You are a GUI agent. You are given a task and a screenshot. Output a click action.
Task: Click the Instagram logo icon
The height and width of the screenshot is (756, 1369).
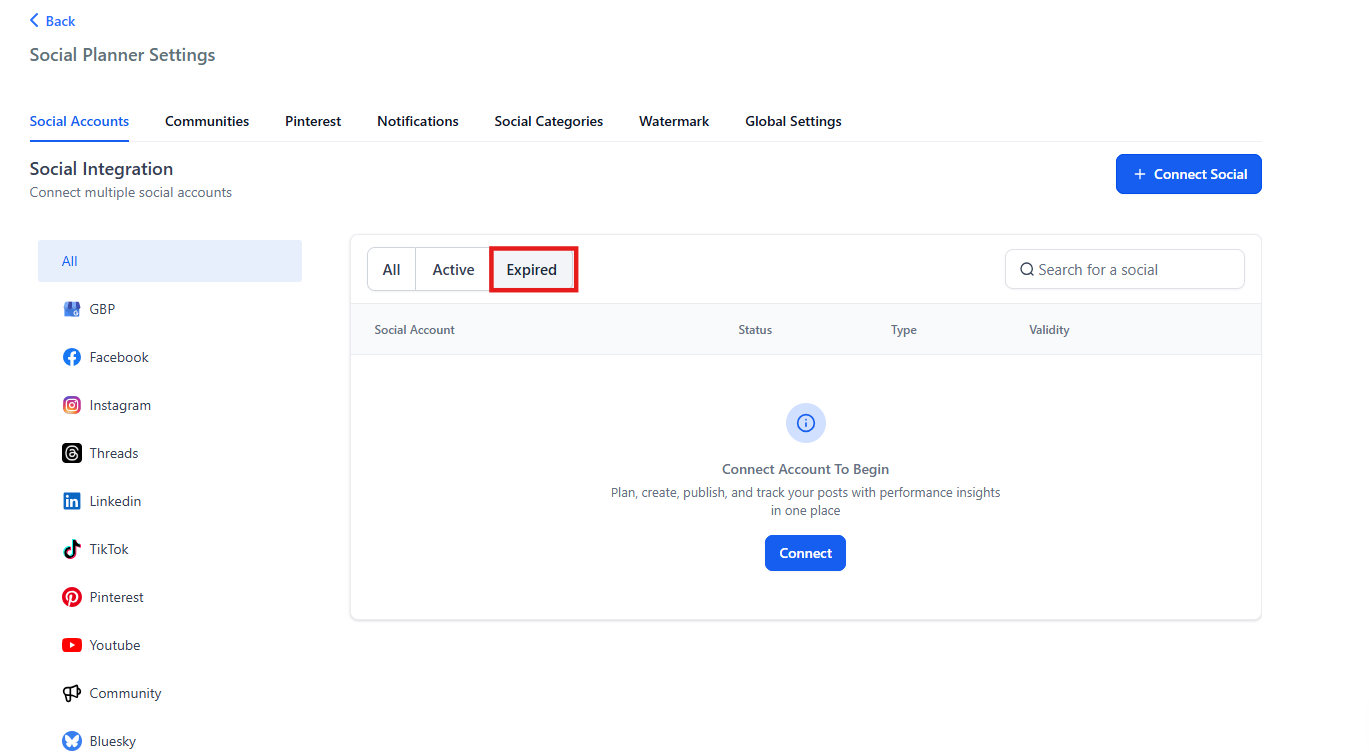[x=72, y=405]
